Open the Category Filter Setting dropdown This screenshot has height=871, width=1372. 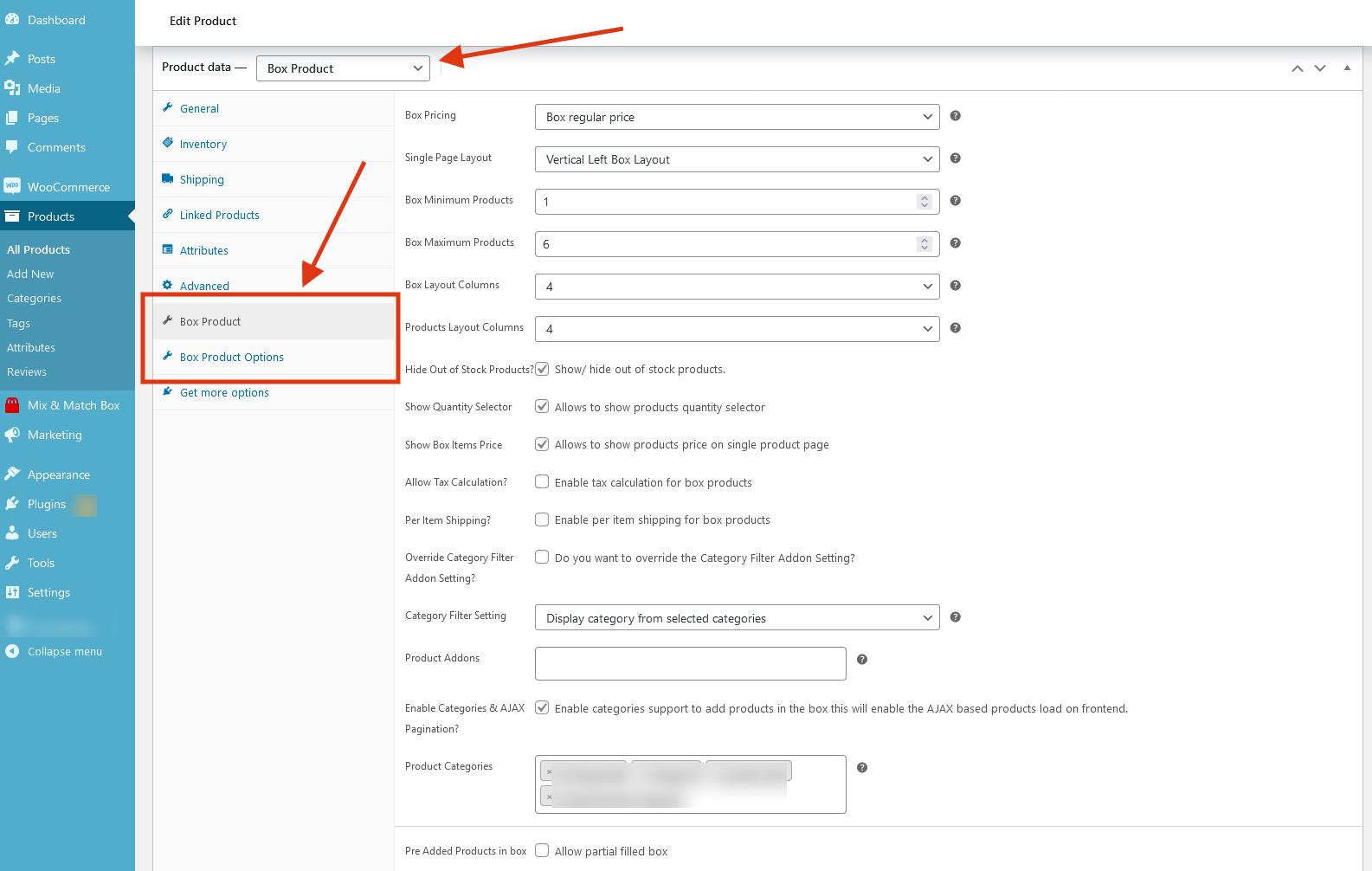738,618
